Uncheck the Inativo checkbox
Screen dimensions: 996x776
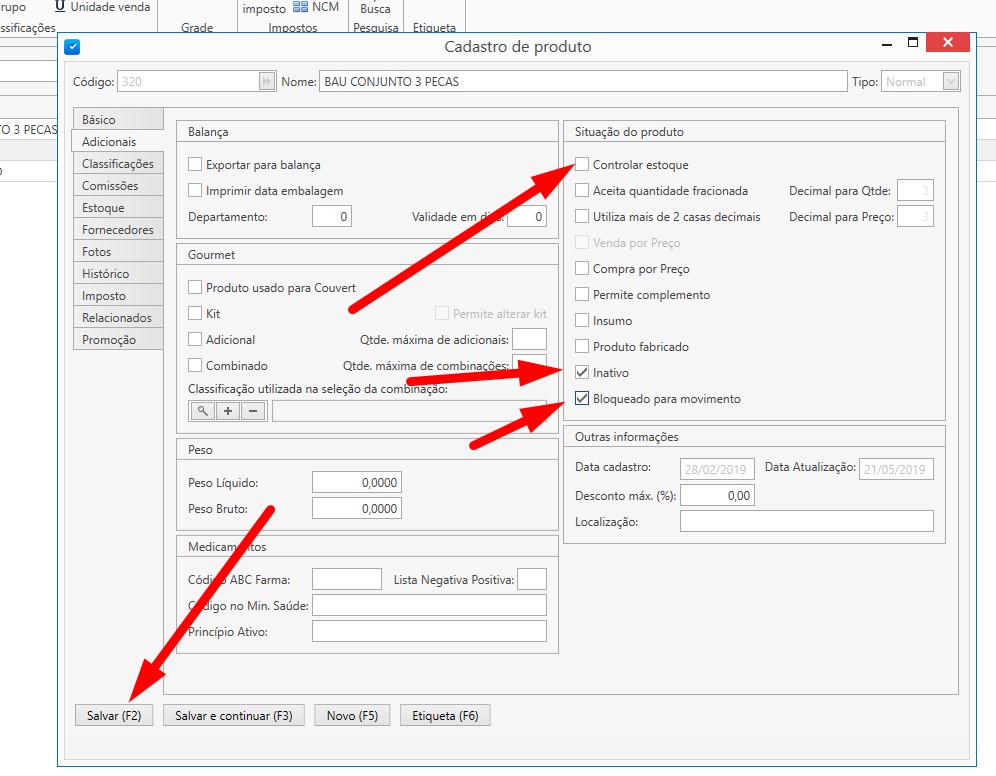click(582, 373)
